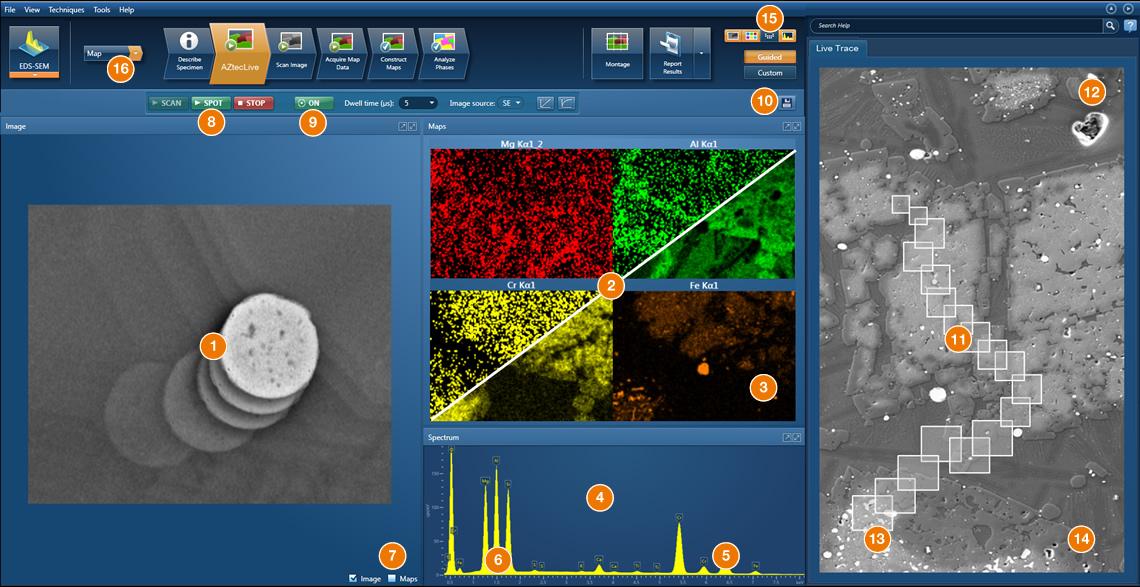The width and height of the screenshot is (1140, 587).
Task: Enable the Maps checkbox
Action: [393, 578]
